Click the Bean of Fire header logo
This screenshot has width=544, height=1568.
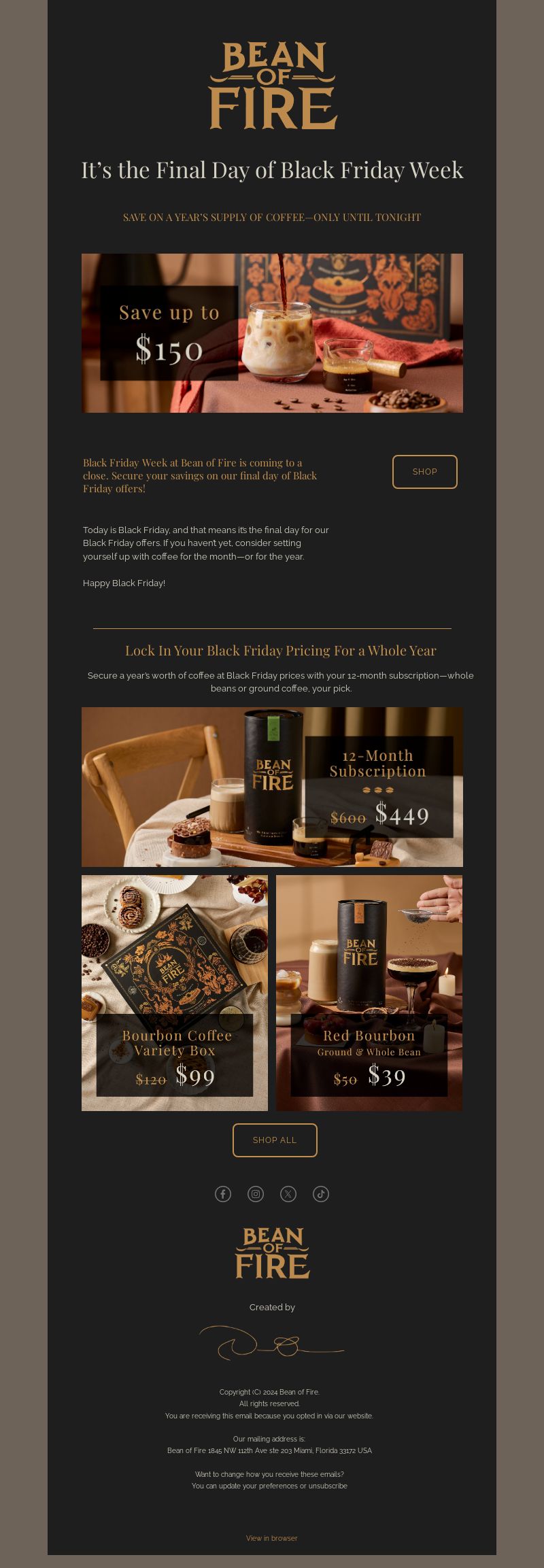click(x=273, y=85)
